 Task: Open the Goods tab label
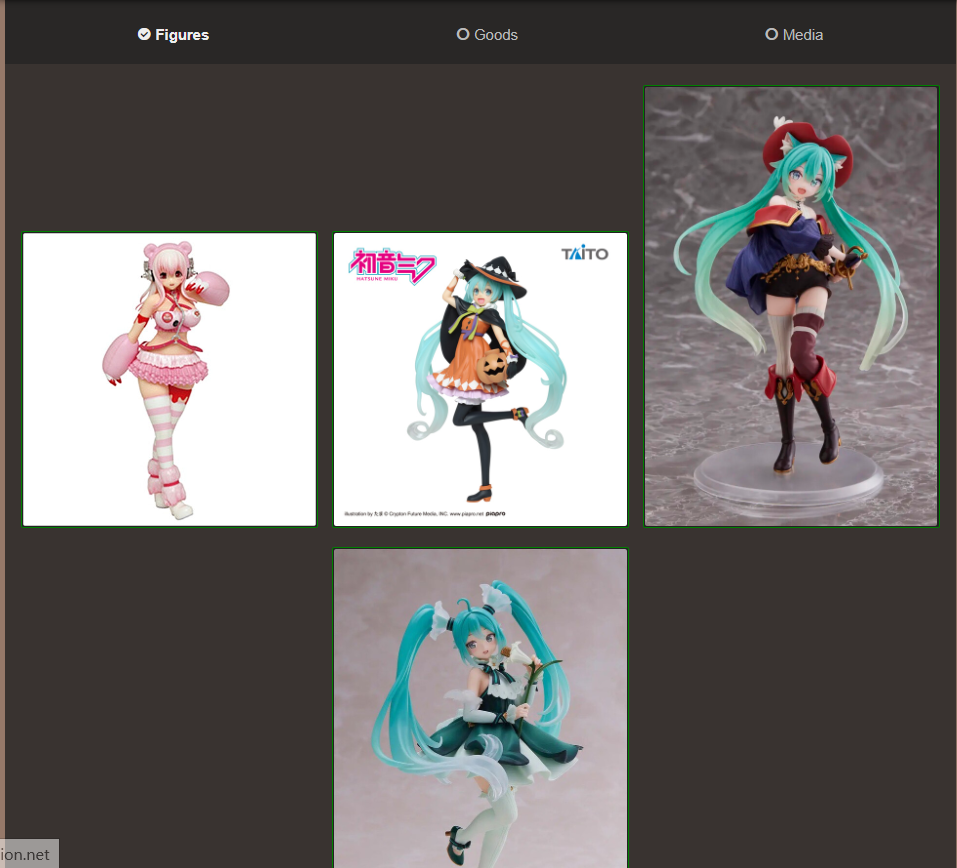click(x=496, y=35)
